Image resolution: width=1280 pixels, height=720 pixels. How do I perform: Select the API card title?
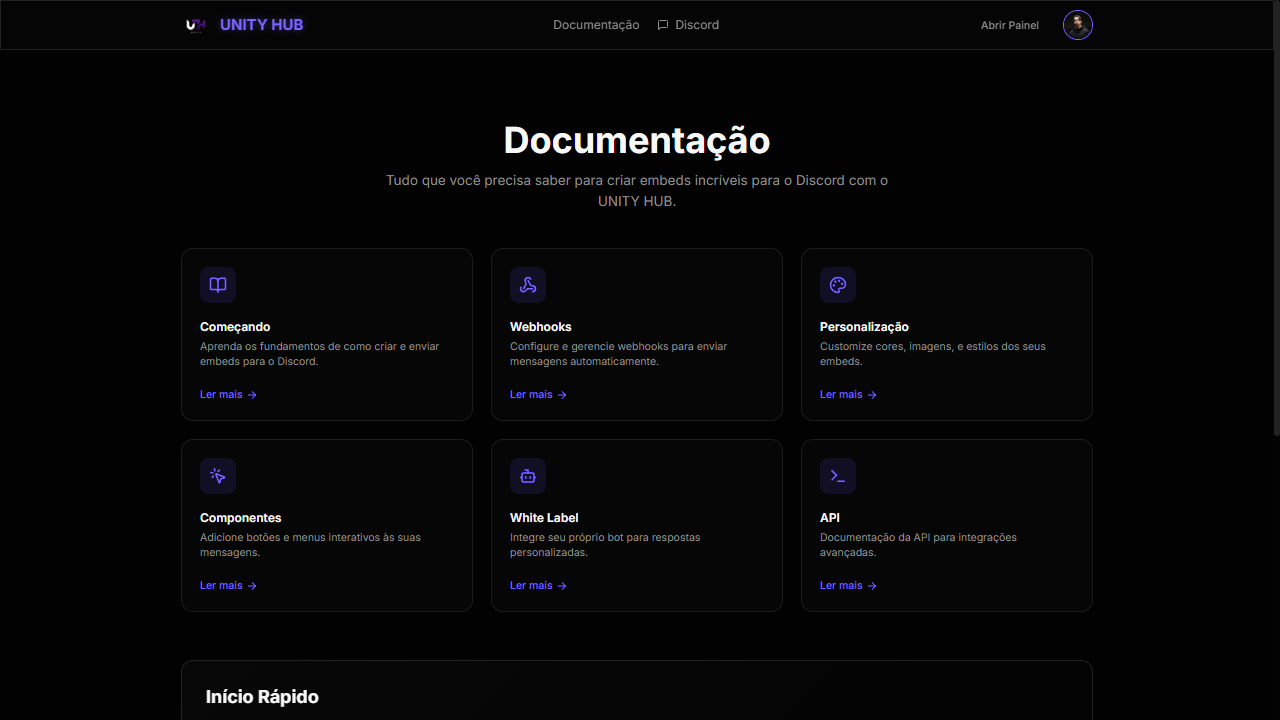click(x=830, y=518)
